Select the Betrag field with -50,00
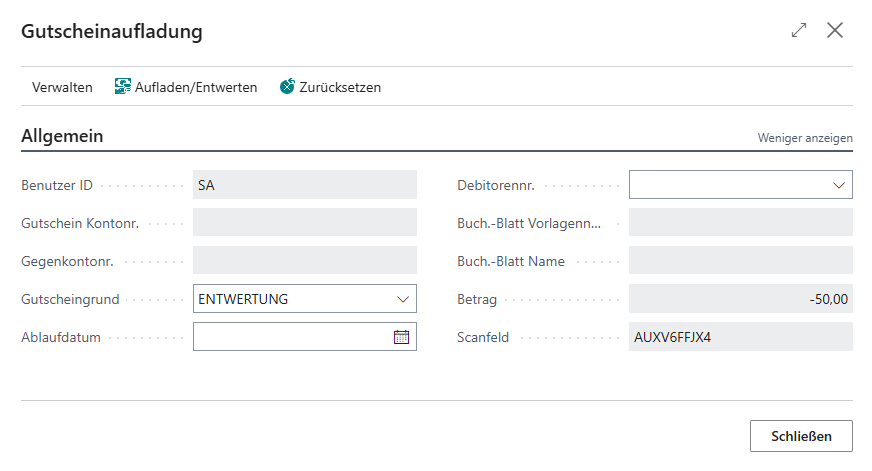 [x=740, y=299]
